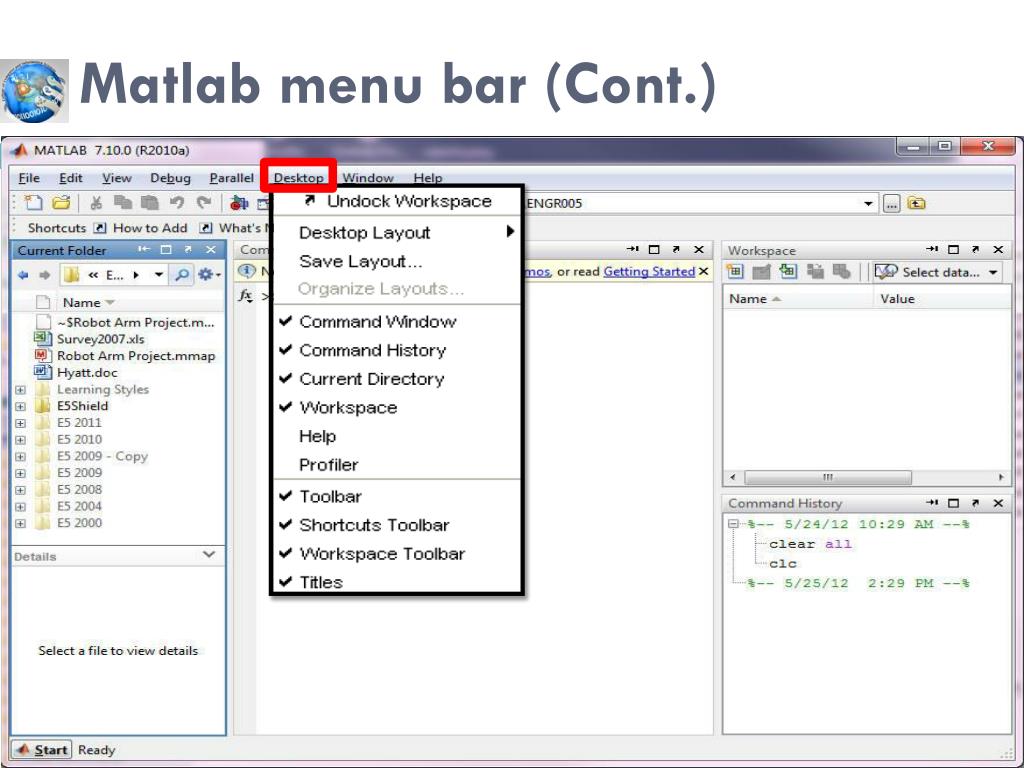Open the Debug menu

pos(170,178)
